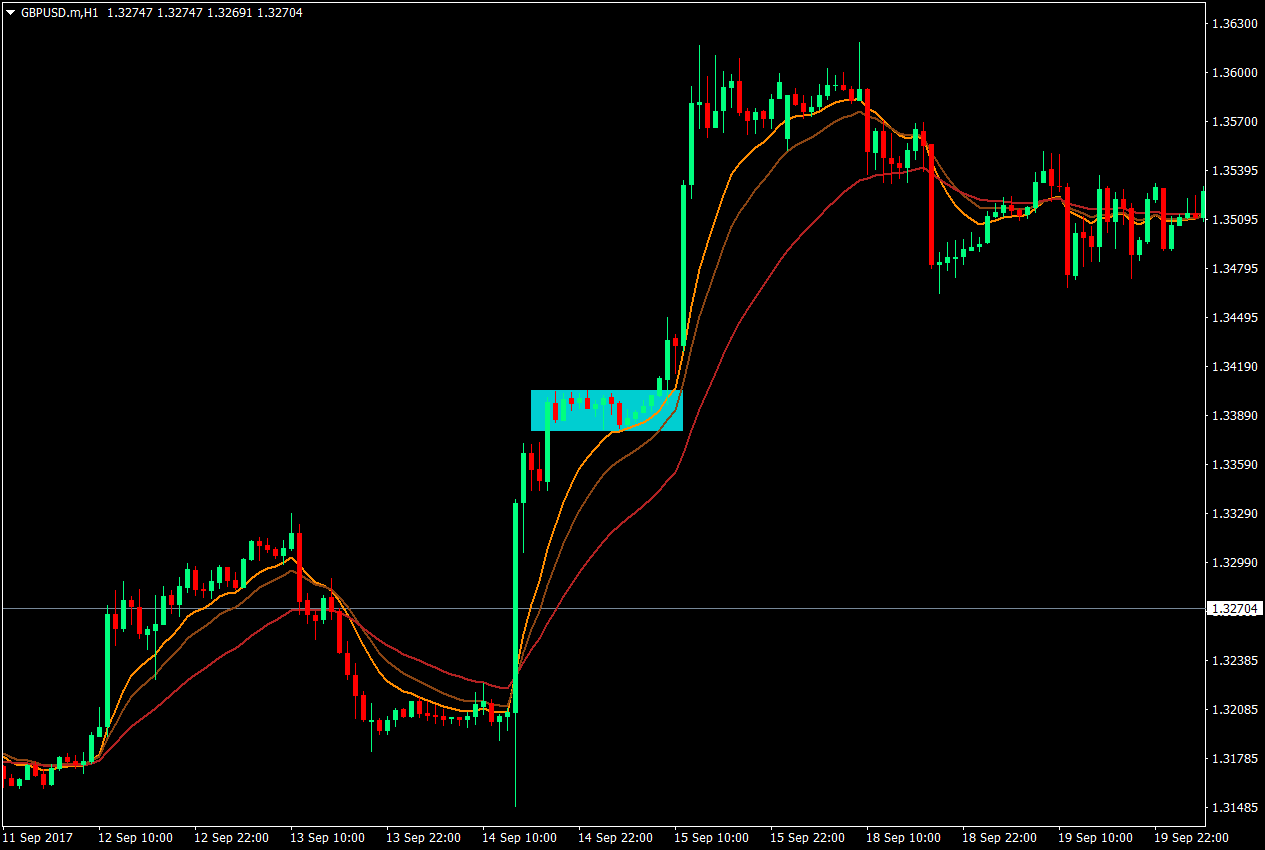
Task: Click the 1.34495 price axis label
Action: coord(1233,318)
